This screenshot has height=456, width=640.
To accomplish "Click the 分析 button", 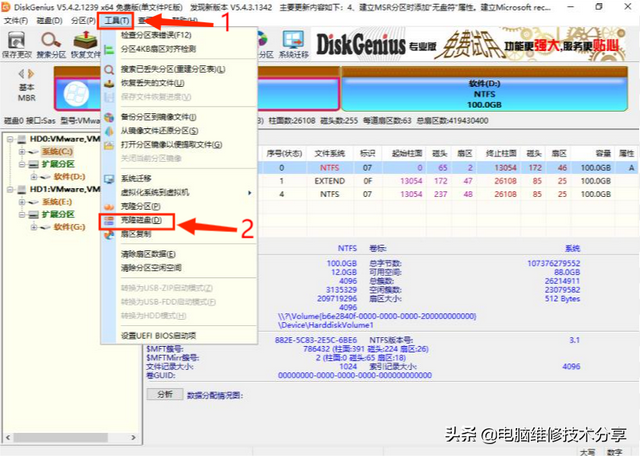I will coord(165,394).
